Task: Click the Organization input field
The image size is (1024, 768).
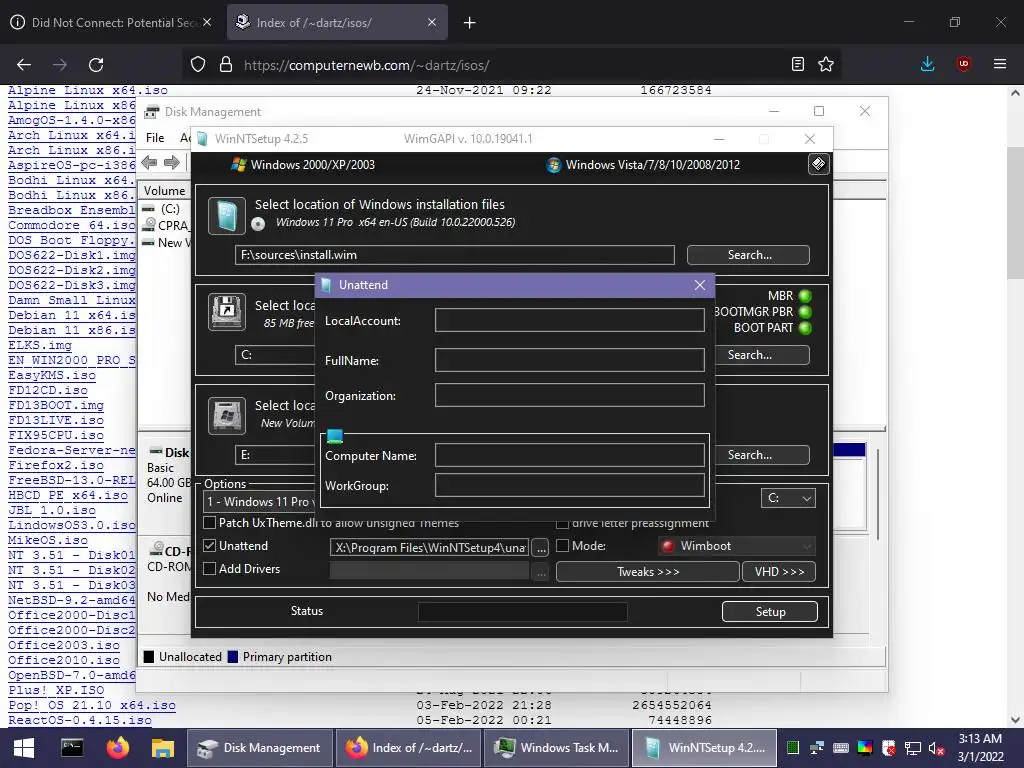Action: (569, 395)
